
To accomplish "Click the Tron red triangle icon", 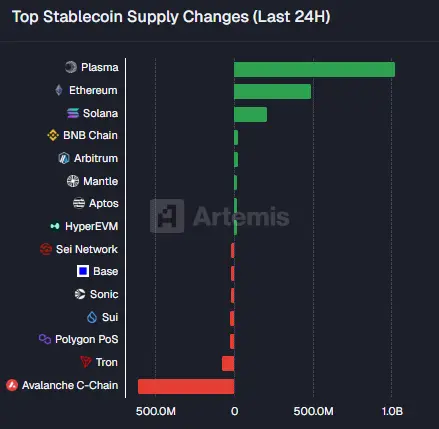I will [86, 362].
